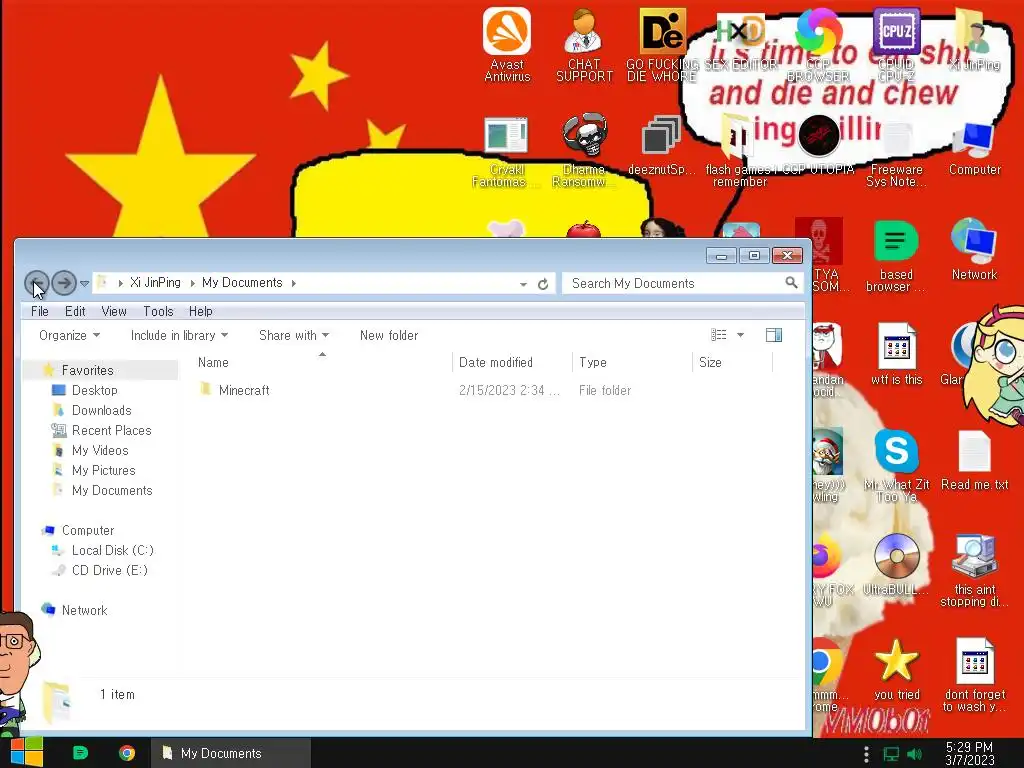
Task: Click My Documents in the address breadcrumb
Action: coord(242,283)
